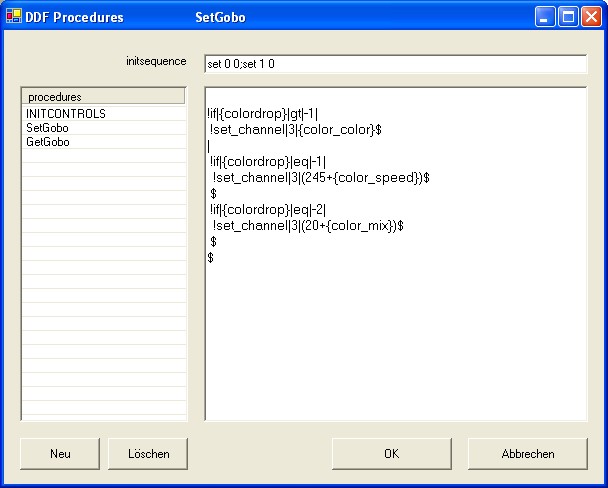Image resolution: width=608 pixels, height=488 pixels.
Task: Minimize the DDF Procedures window
Action: click(x=547, y=17)
